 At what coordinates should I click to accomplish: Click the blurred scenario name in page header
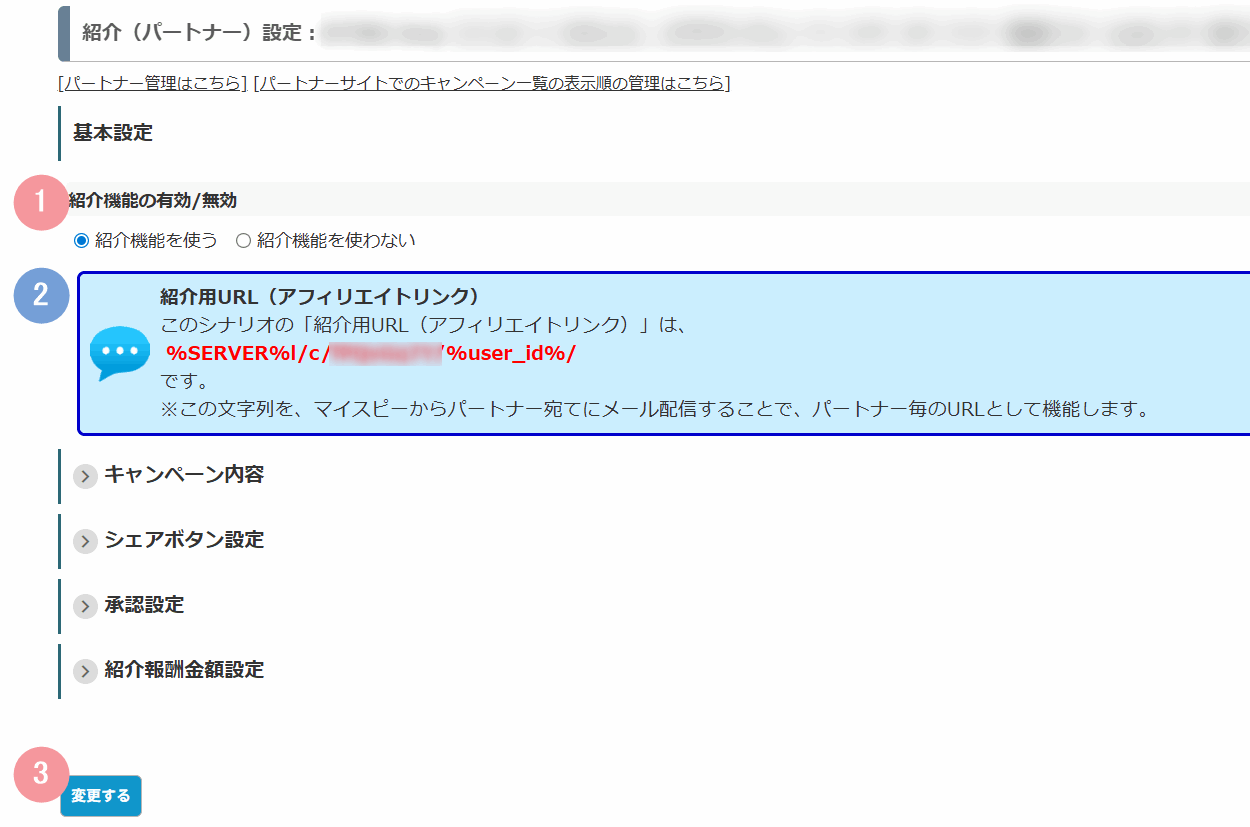tap(780, 33)
